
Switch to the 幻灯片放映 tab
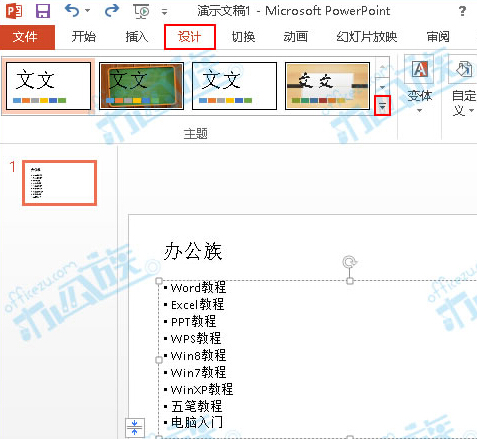tap(367, 37)
